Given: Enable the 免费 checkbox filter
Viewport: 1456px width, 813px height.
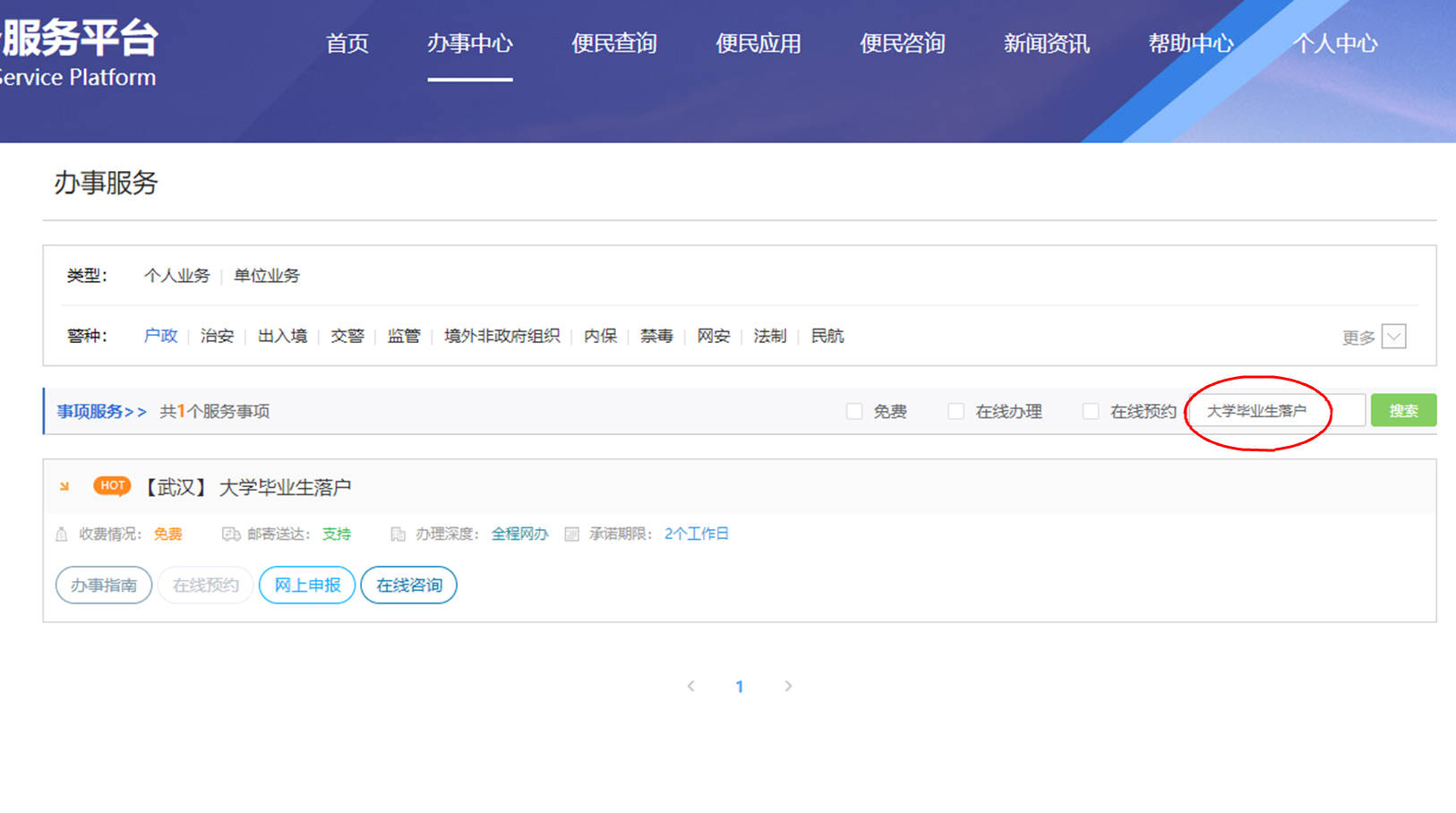Looking at the screenshot, I should (854, 411).
